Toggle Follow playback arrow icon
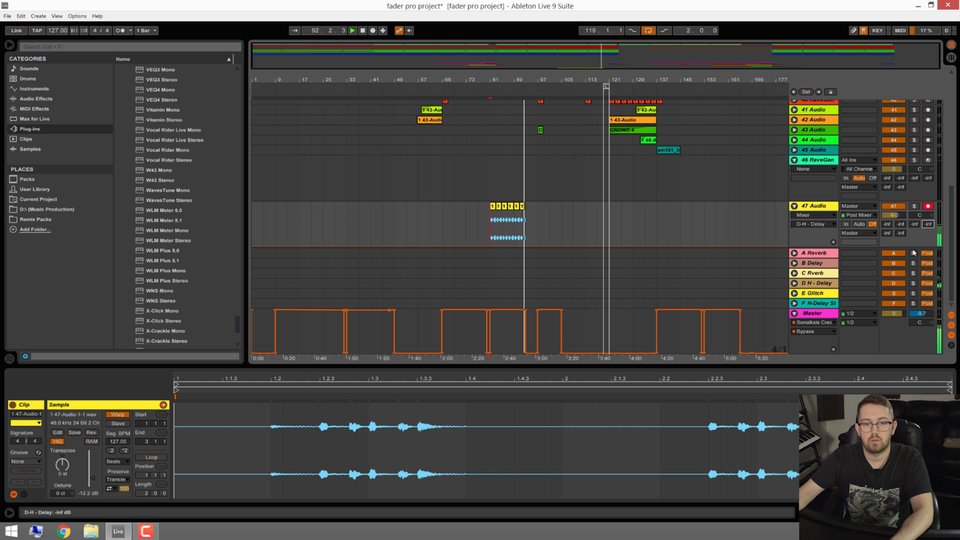960x540 pixels. 294,30
